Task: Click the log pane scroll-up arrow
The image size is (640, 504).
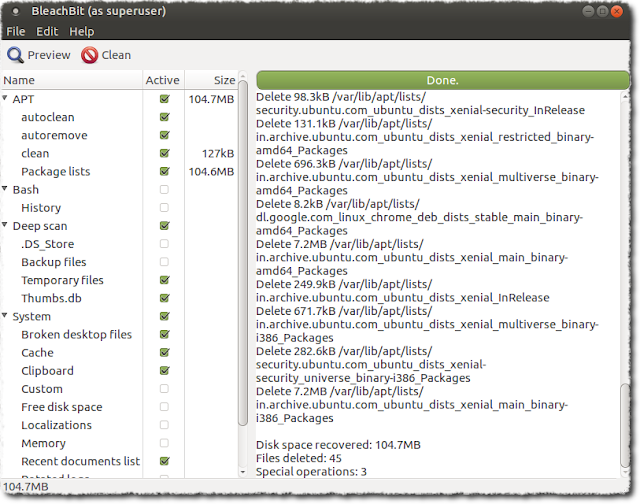Action: [625, 97]
